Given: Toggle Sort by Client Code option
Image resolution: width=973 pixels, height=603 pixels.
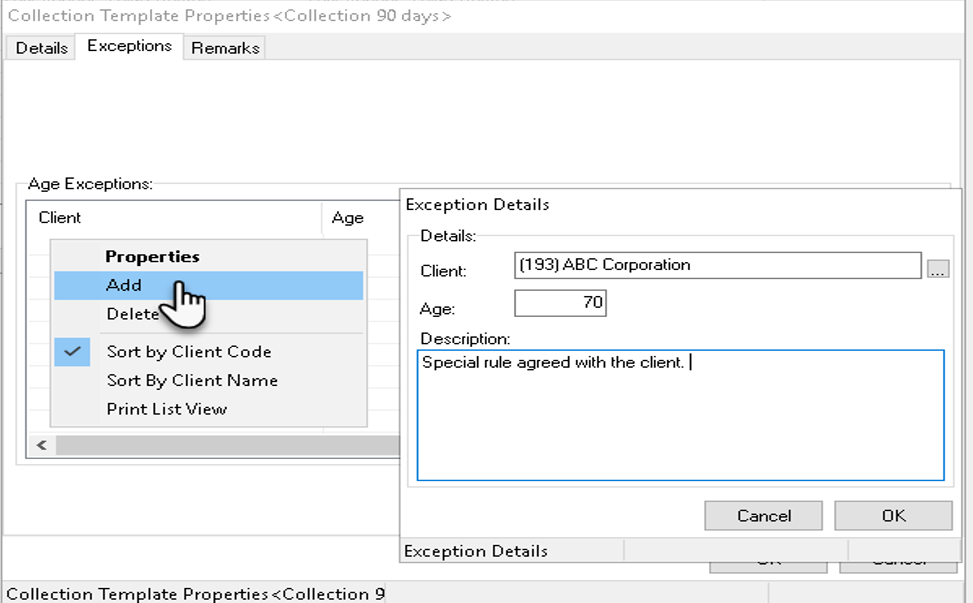Looking at the screenshot, I should 208,352.
